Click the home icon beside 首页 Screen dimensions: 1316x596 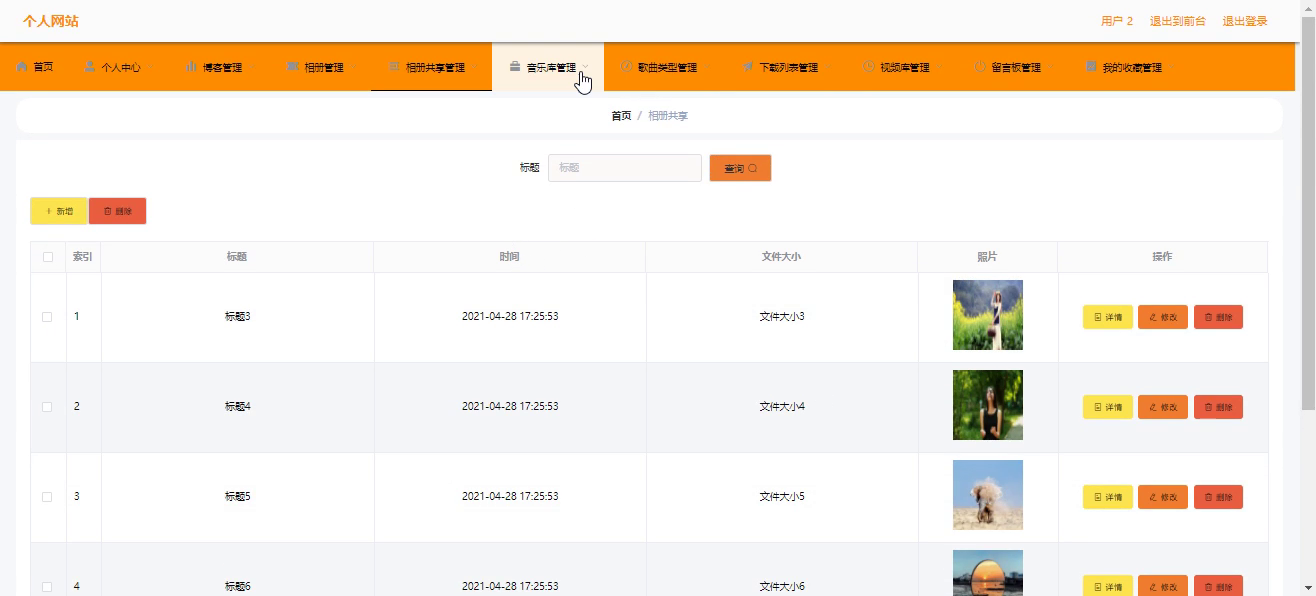click(x=22, y=67)
